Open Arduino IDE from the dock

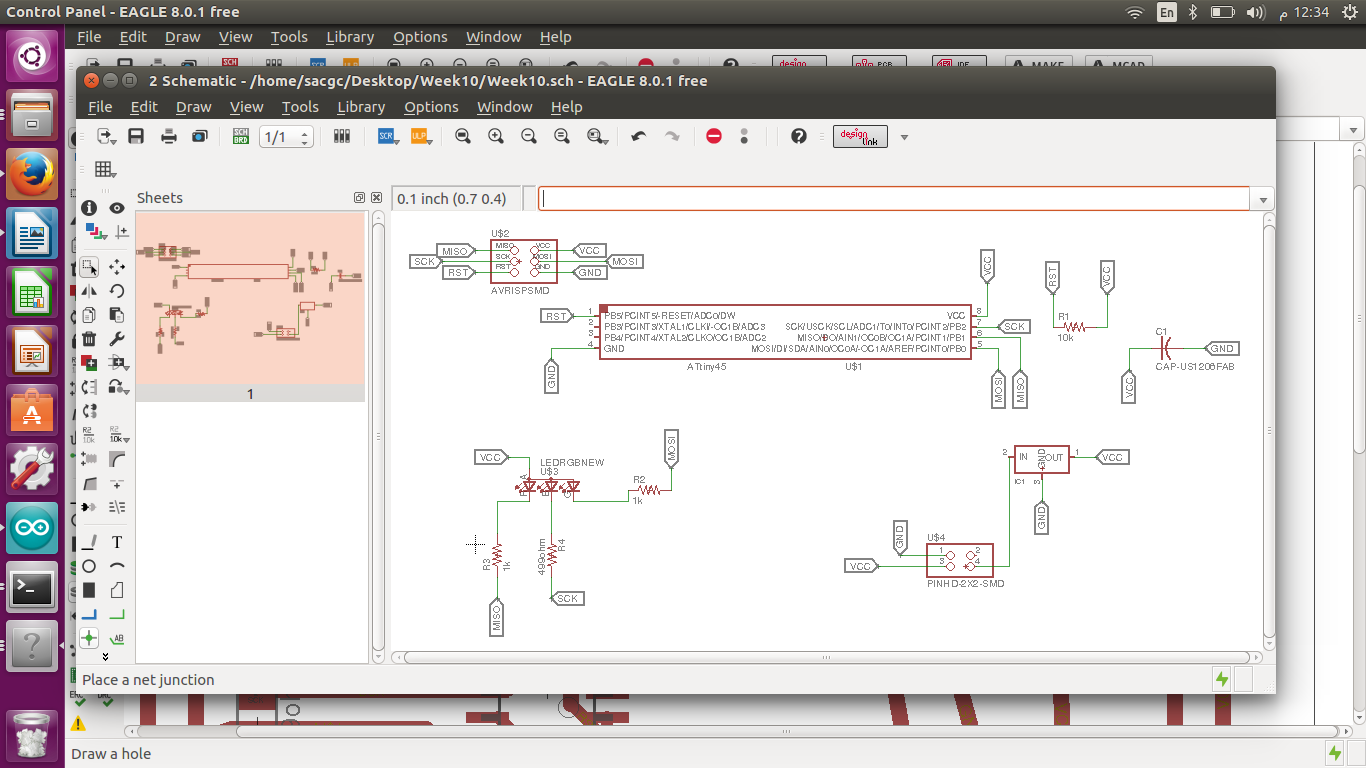pyautogui.click(x=32, y=527)
